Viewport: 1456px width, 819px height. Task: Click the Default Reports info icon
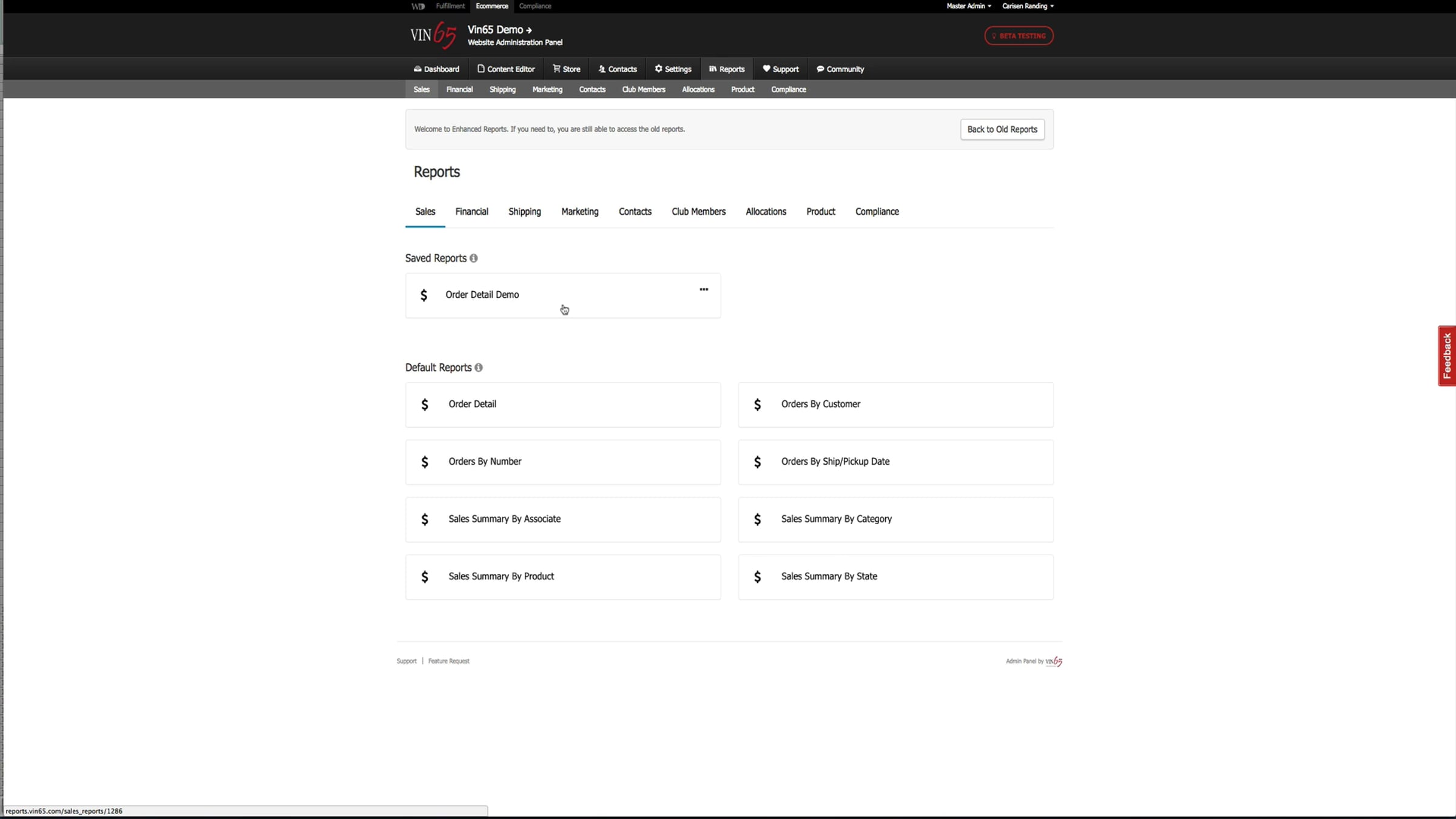point(479,368)
